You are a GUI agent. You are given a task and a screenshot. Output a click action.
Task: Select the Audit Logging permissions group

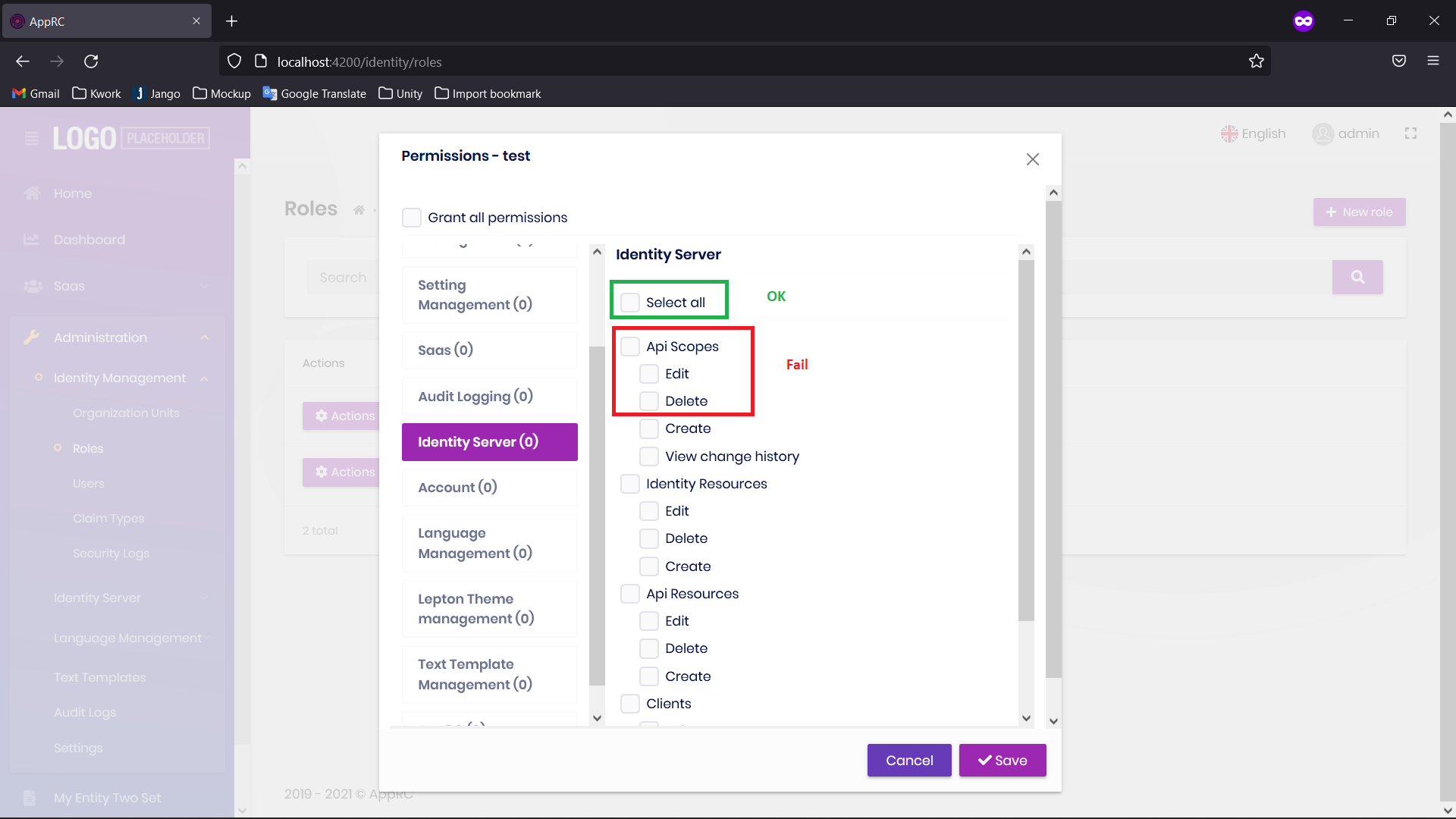point(489,395)
